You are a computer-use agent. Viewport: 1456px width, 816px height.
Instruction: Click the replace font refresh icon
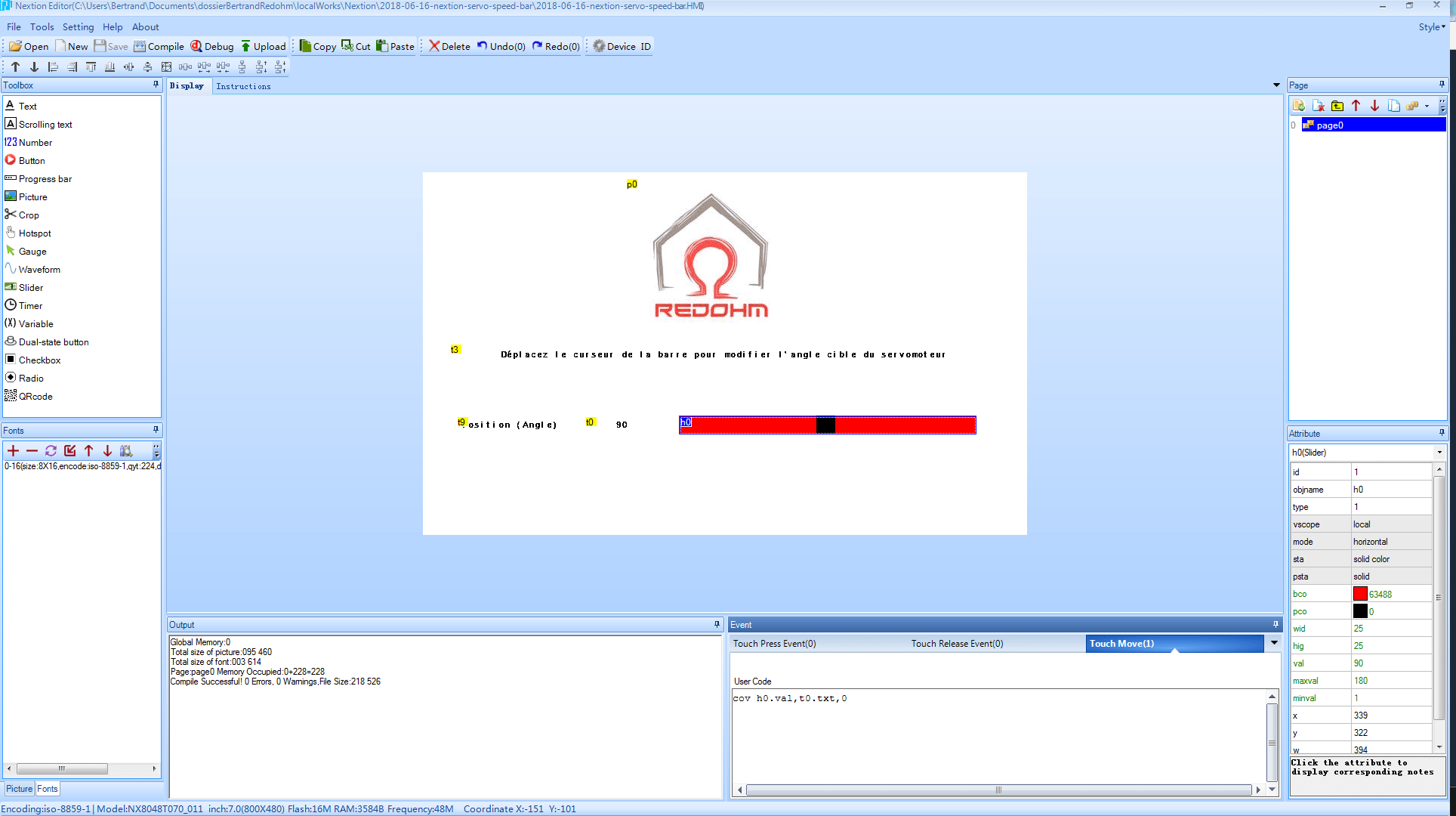(51, 451)
